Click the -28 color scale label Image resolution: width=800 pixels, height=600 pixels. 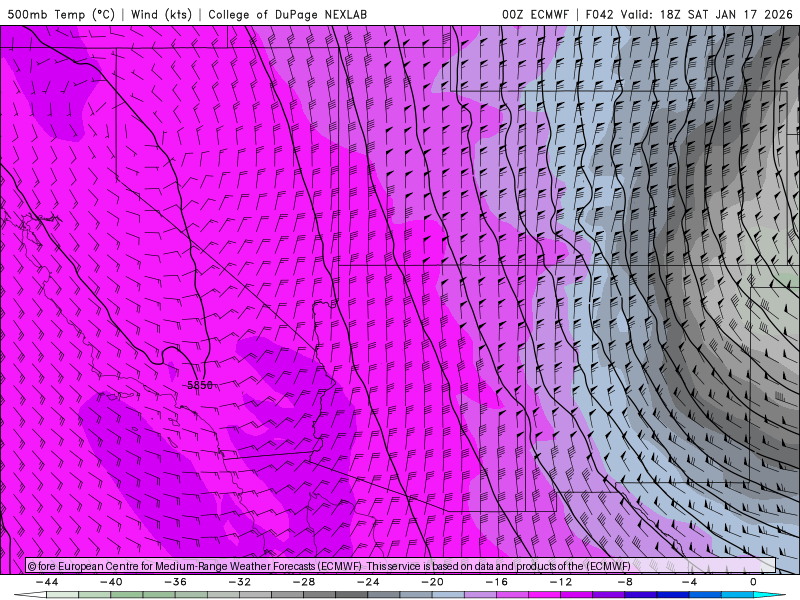pos(304,582)
